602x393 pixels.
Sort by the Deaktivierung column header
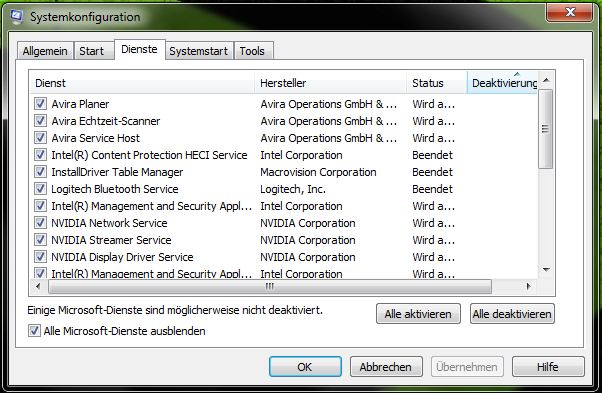(x=502, y=83)
